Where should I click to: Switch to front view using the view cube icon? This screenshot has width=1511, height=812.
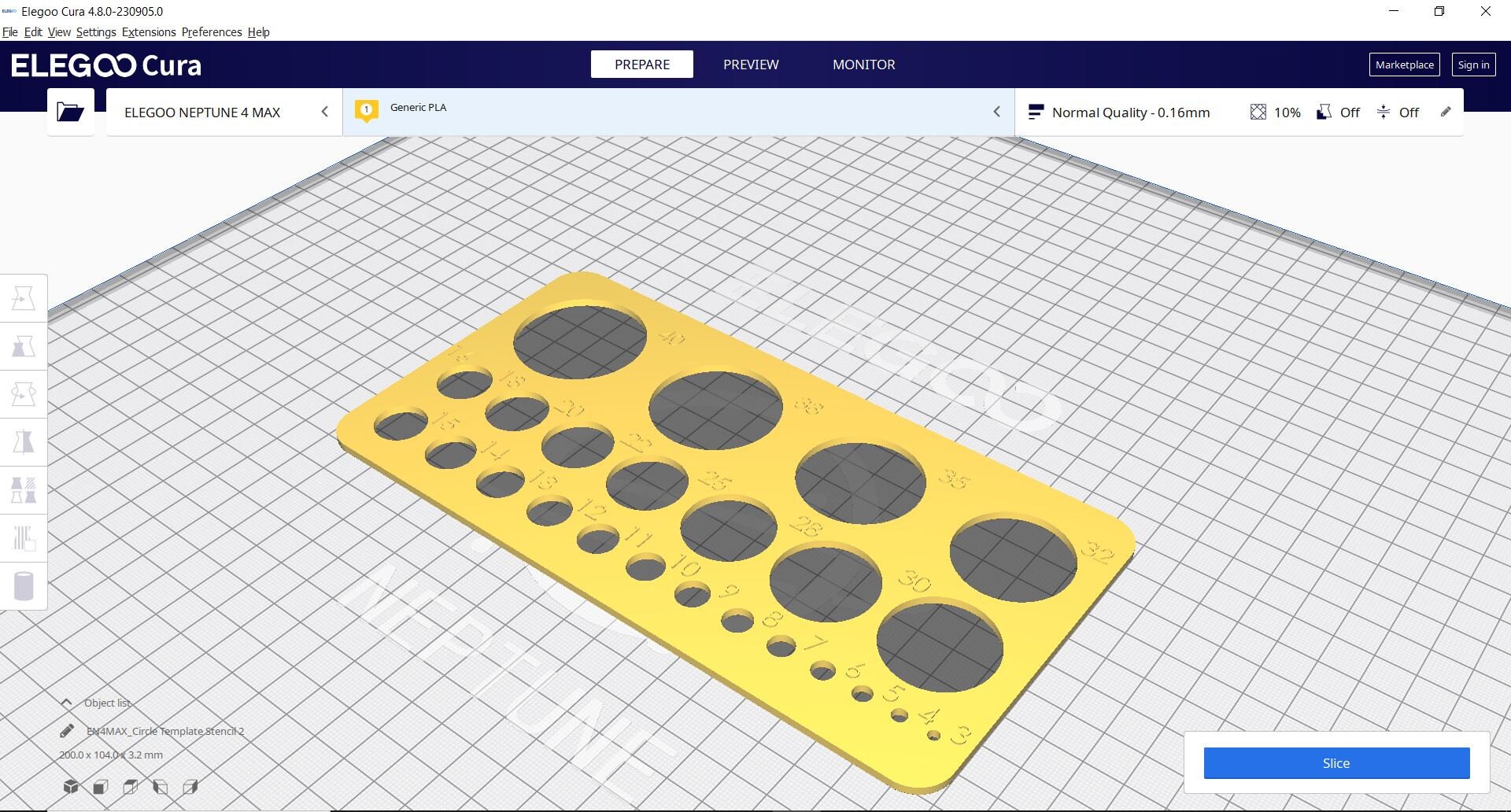point(101,785)
